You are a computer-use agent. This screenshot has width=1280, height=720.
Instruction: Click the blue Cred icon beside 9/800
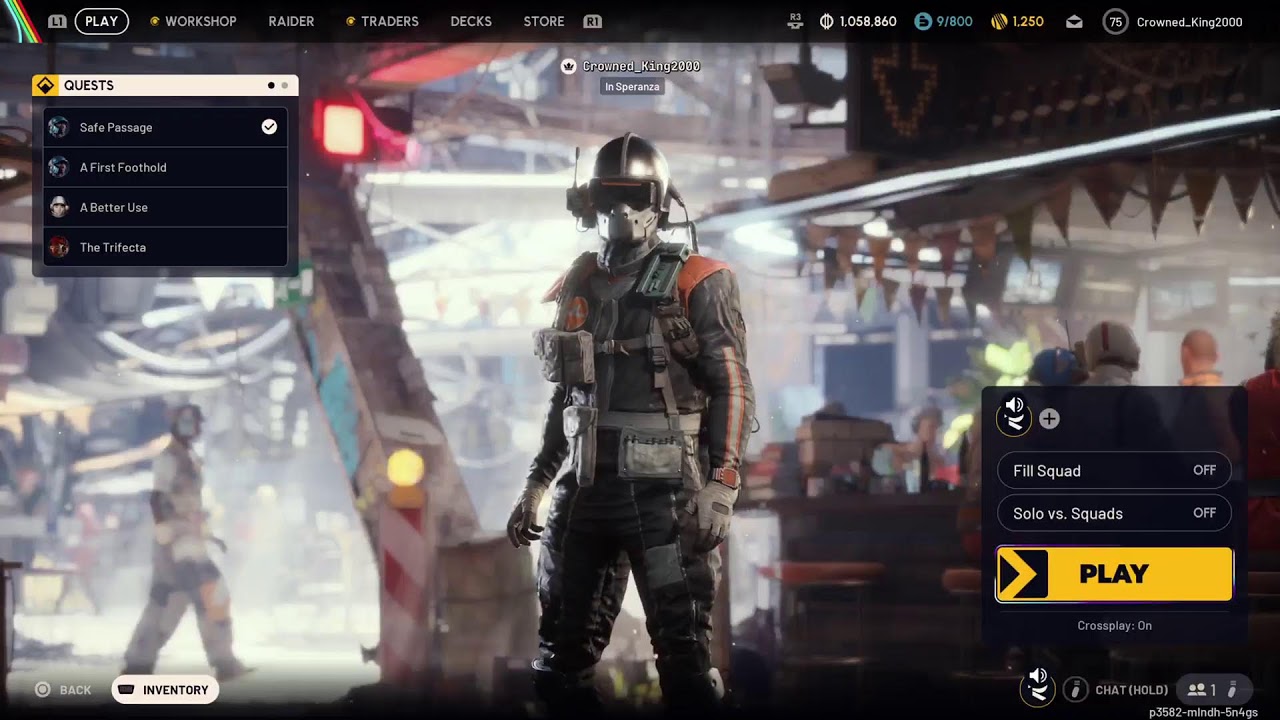click(923, 21)
